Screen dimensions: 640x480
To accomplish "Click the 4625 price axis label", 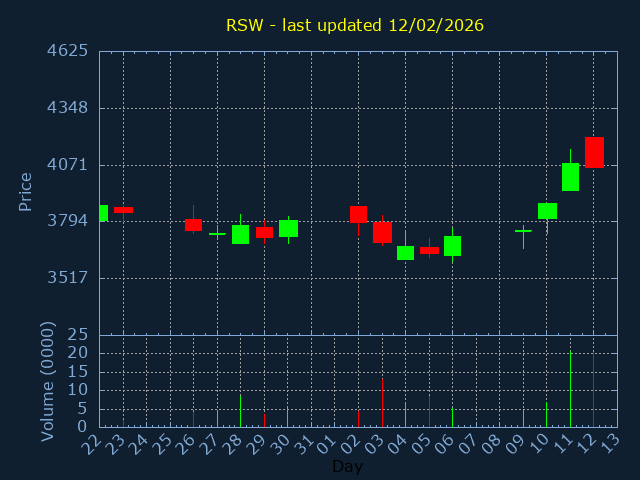I will [x=67, y=51].
